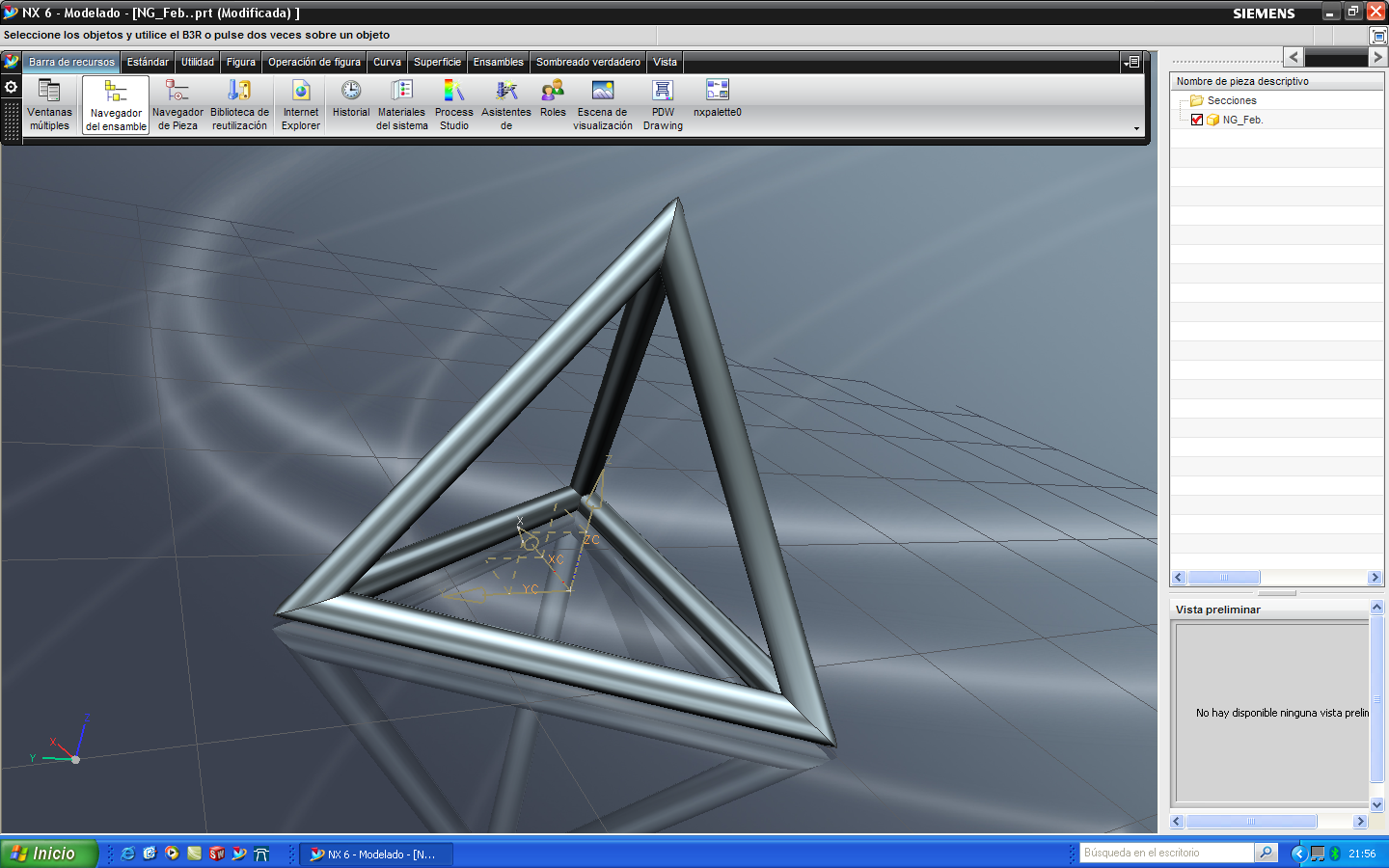Viewport: 1389px width, 868px height.
Task: Open Ensambles tab
Action: point(498,62)
